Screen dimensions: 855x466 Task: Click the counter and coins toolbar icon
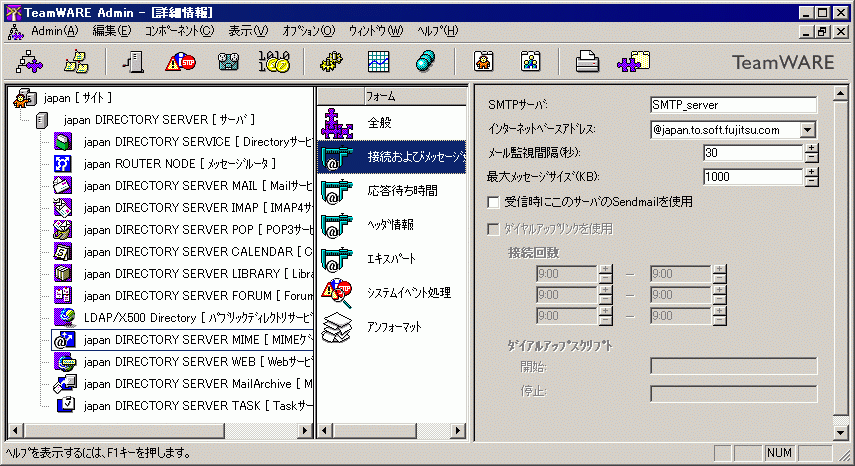pos(274,62)
